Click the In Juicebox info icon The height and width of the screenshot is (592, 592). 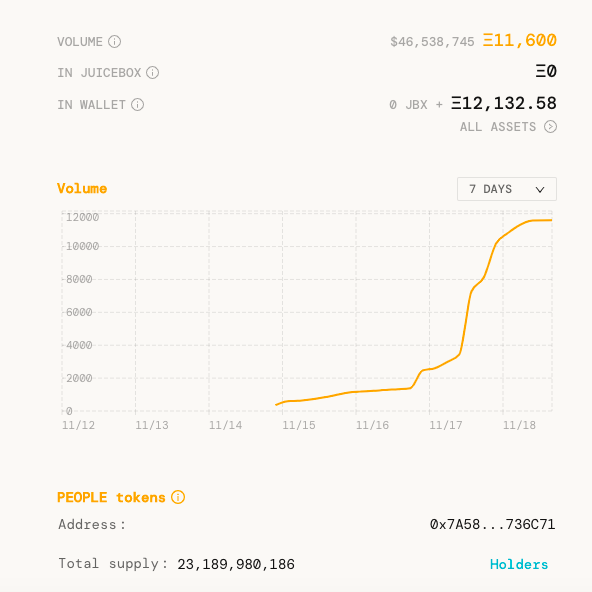tap(153, 72)
